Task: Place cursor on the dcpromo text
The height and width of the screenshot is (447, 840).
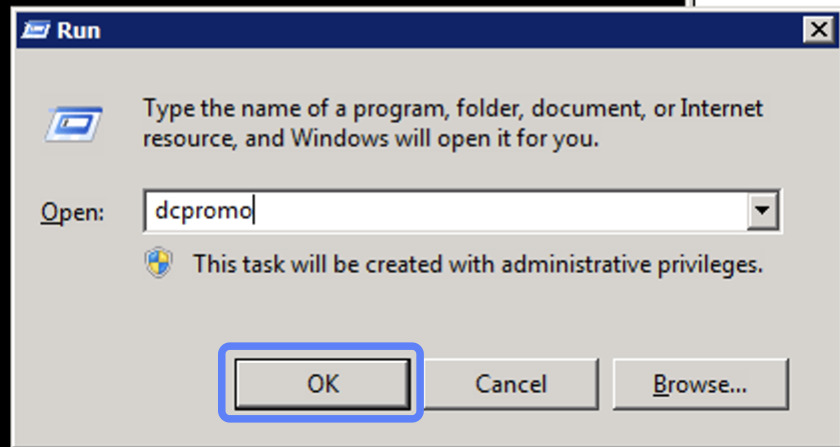Action: [x=203, y=212]
